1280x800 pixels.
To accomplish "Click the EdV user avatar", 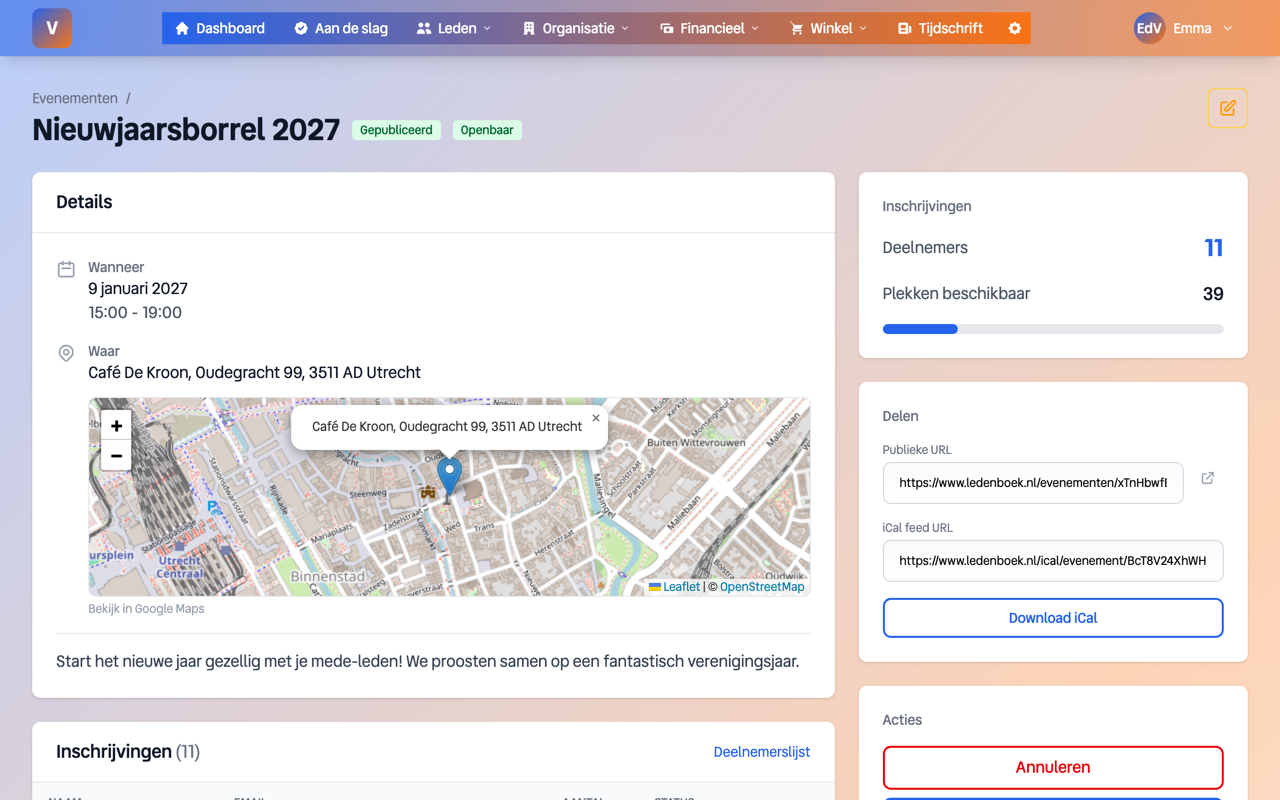I will click(x=1149, y=28).
